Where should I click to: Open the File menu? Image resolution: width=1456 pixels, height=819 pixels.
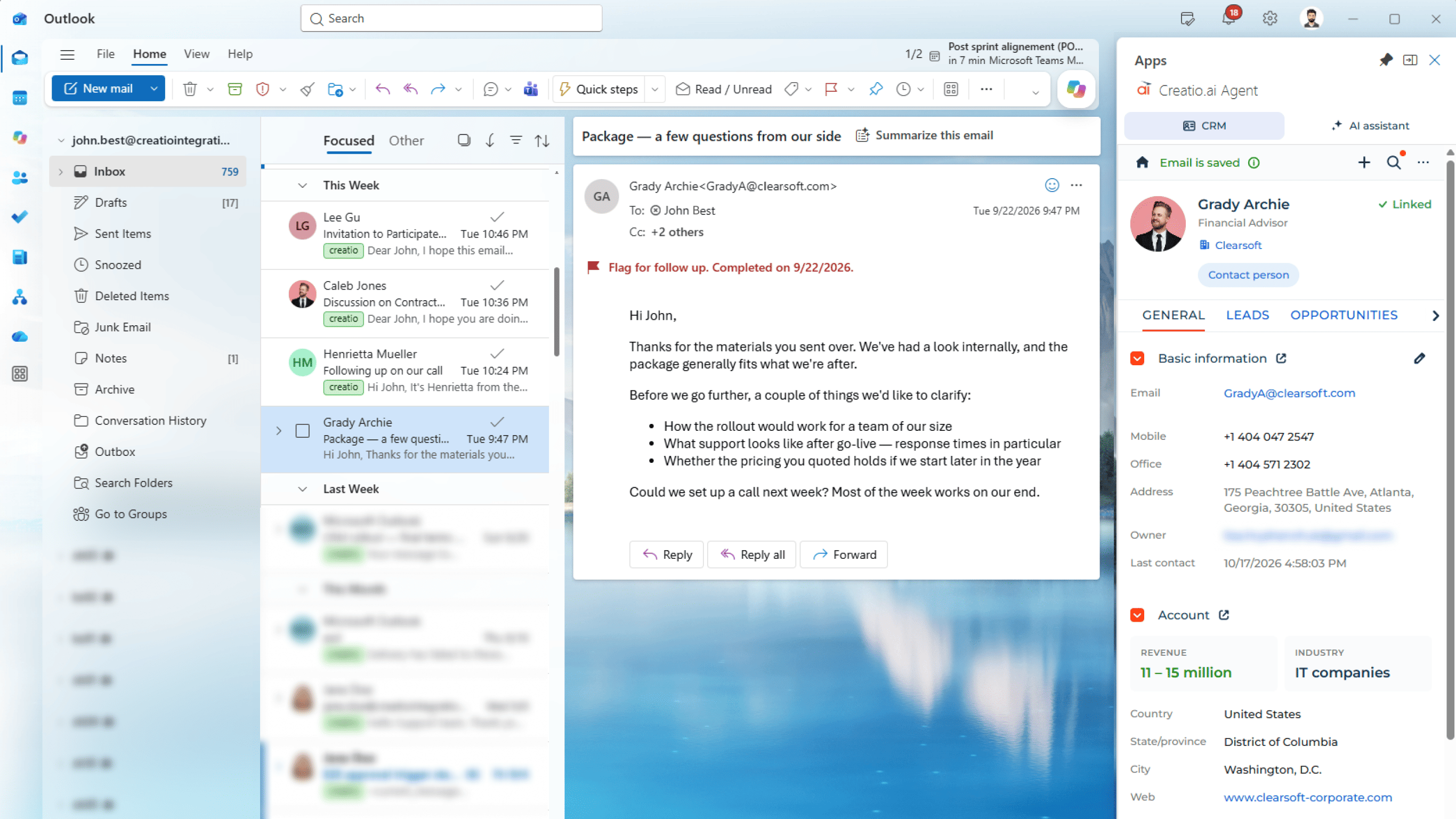(105, 54)
